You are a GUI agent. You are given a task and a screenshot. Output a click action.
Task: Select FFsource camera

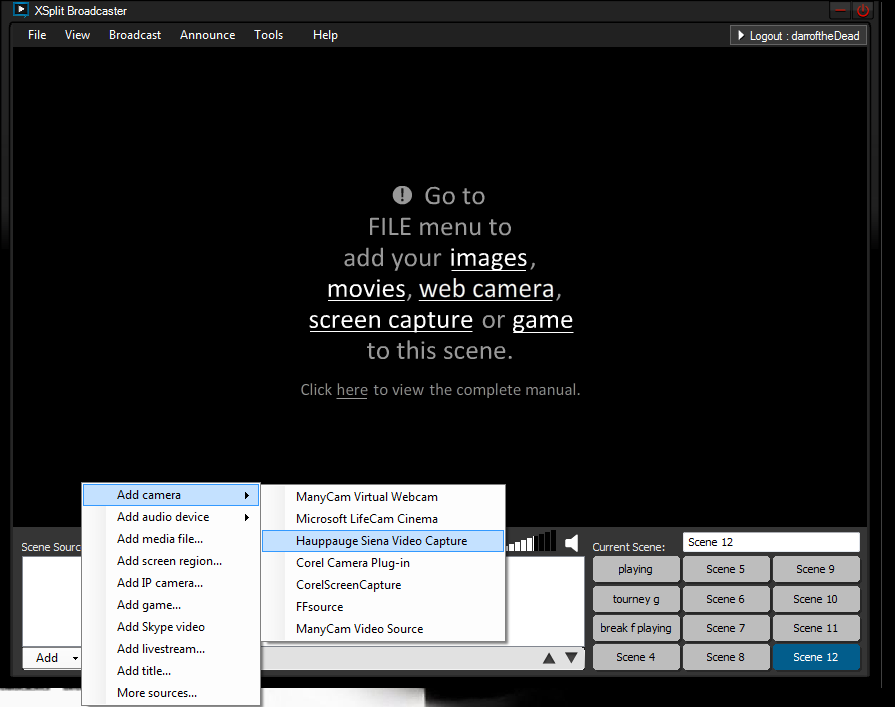(383, 607)
